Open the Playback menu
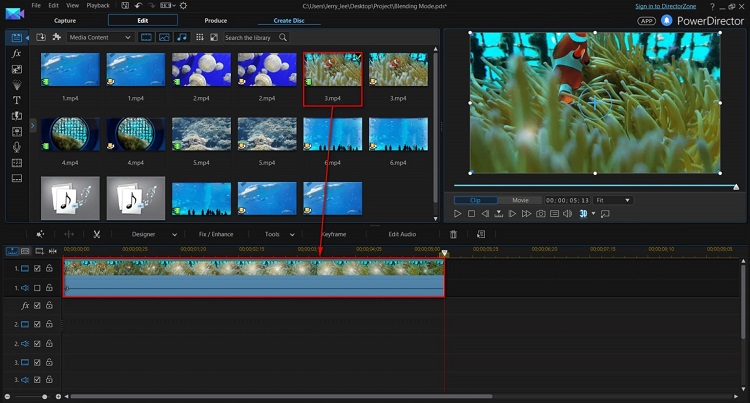Image resolution: width=750 pixels, height=403 pixels. coord(98,5)
